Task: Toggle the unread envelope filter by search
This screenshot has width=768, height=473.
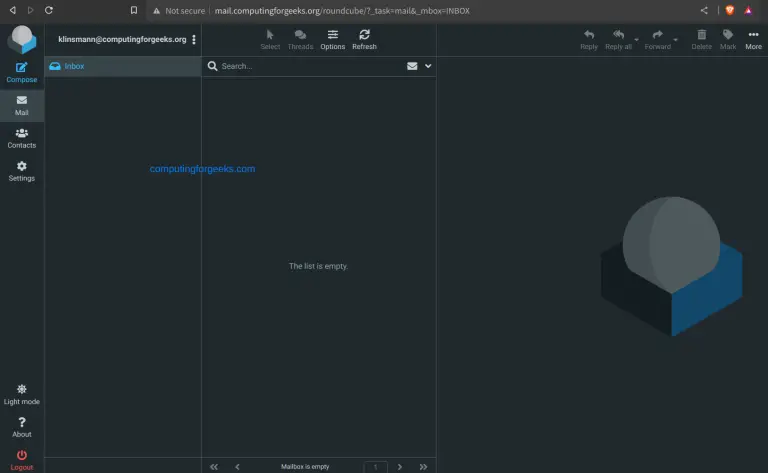Action: (x=412, y=66)
